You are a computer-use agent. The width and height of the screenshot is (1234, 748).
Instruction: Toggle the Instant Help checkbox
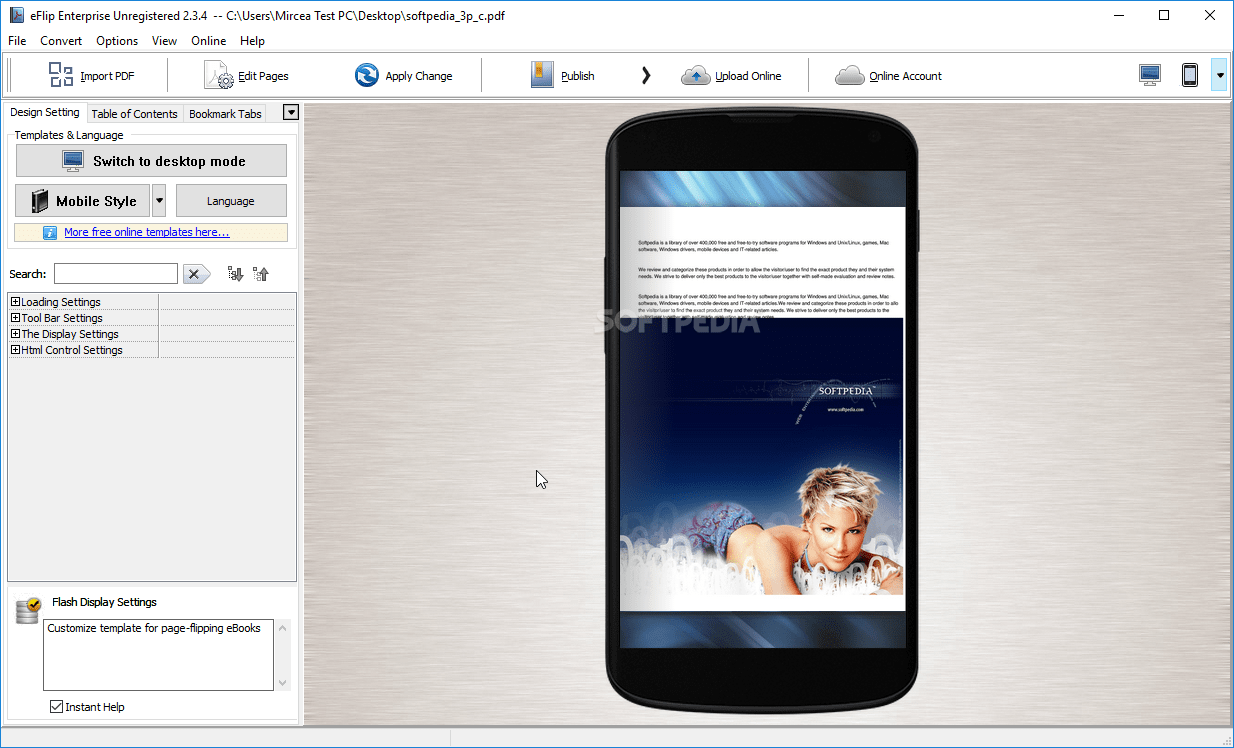pyautogui.click(x=57, y=707)
